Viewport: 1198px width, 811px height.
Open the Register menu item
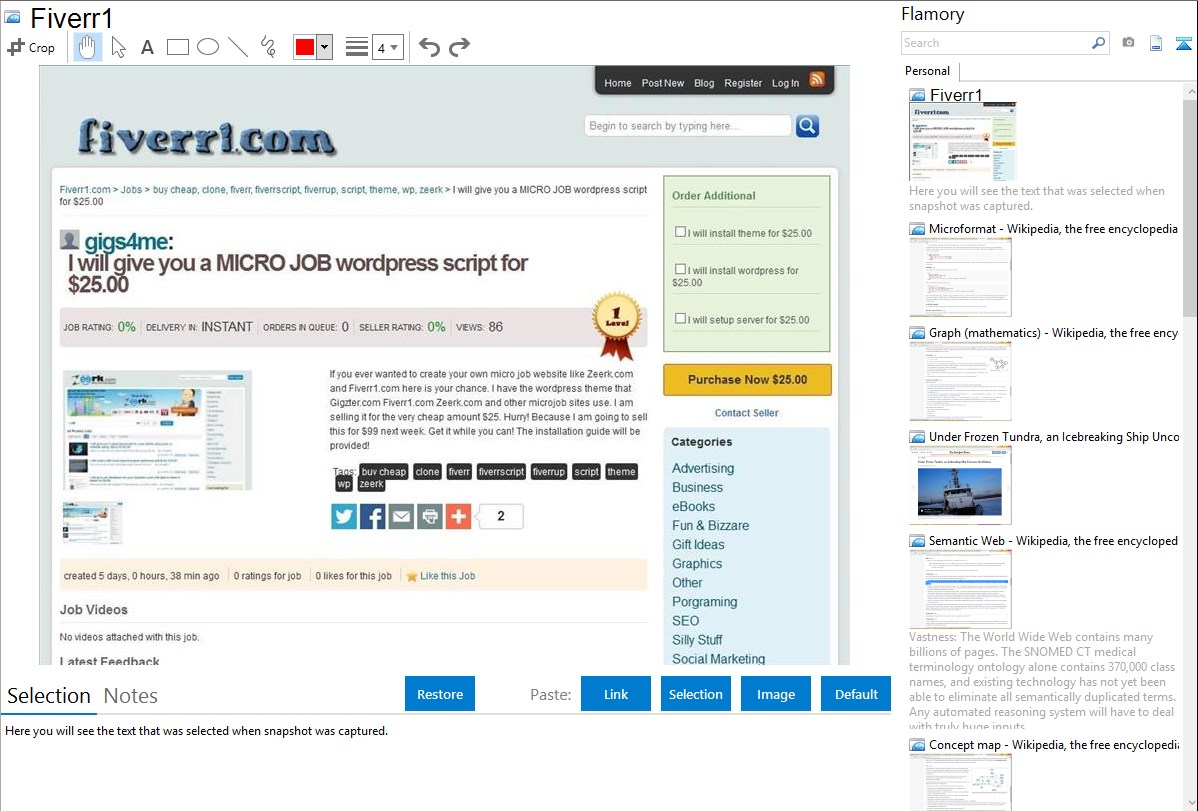tap(743, 83)
